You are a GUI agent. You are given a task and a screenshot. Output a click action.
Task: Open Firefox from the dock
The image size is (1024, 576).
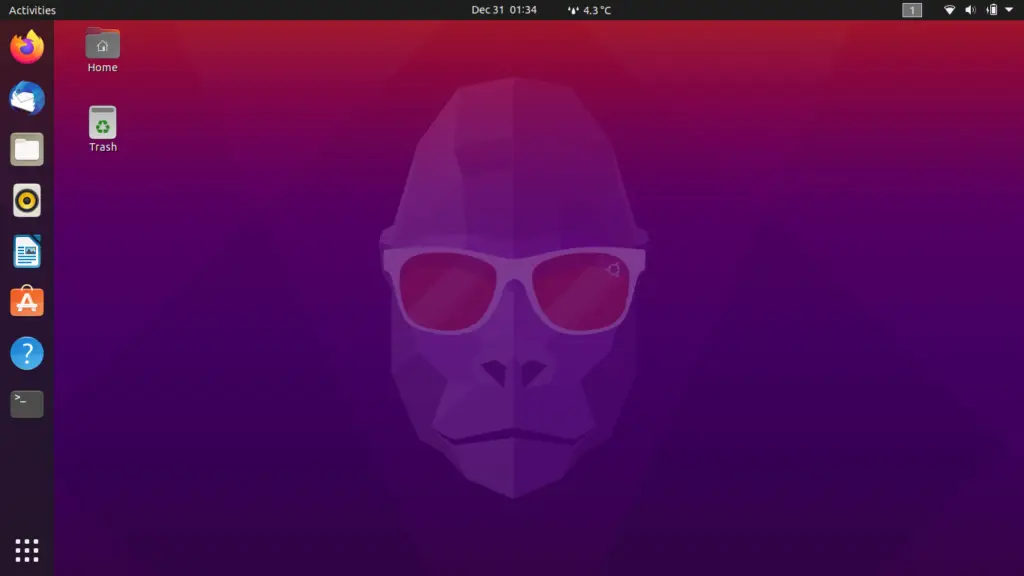tap(27, 47)
